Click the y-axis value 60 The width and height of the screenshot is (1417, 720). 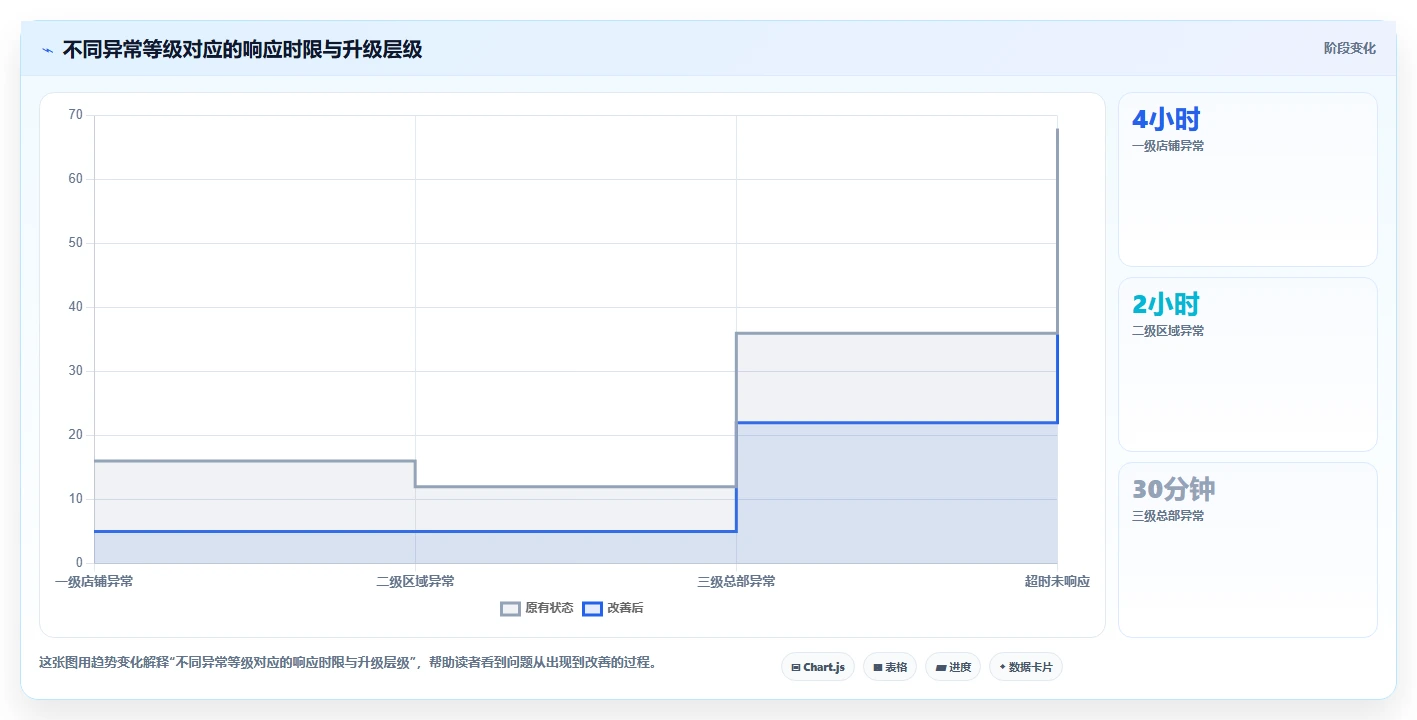click(76, 179)
